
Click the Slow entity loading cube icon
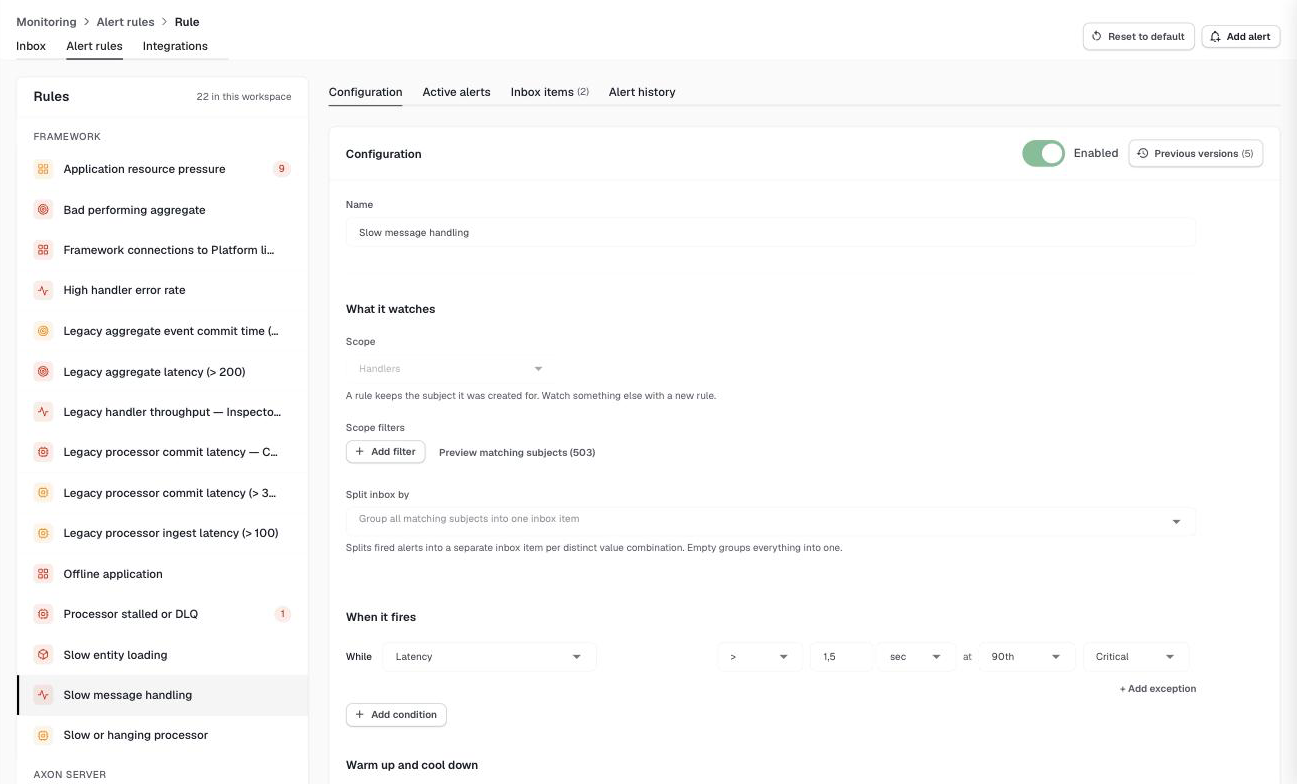pyautogui.click(x=43, y=655)
